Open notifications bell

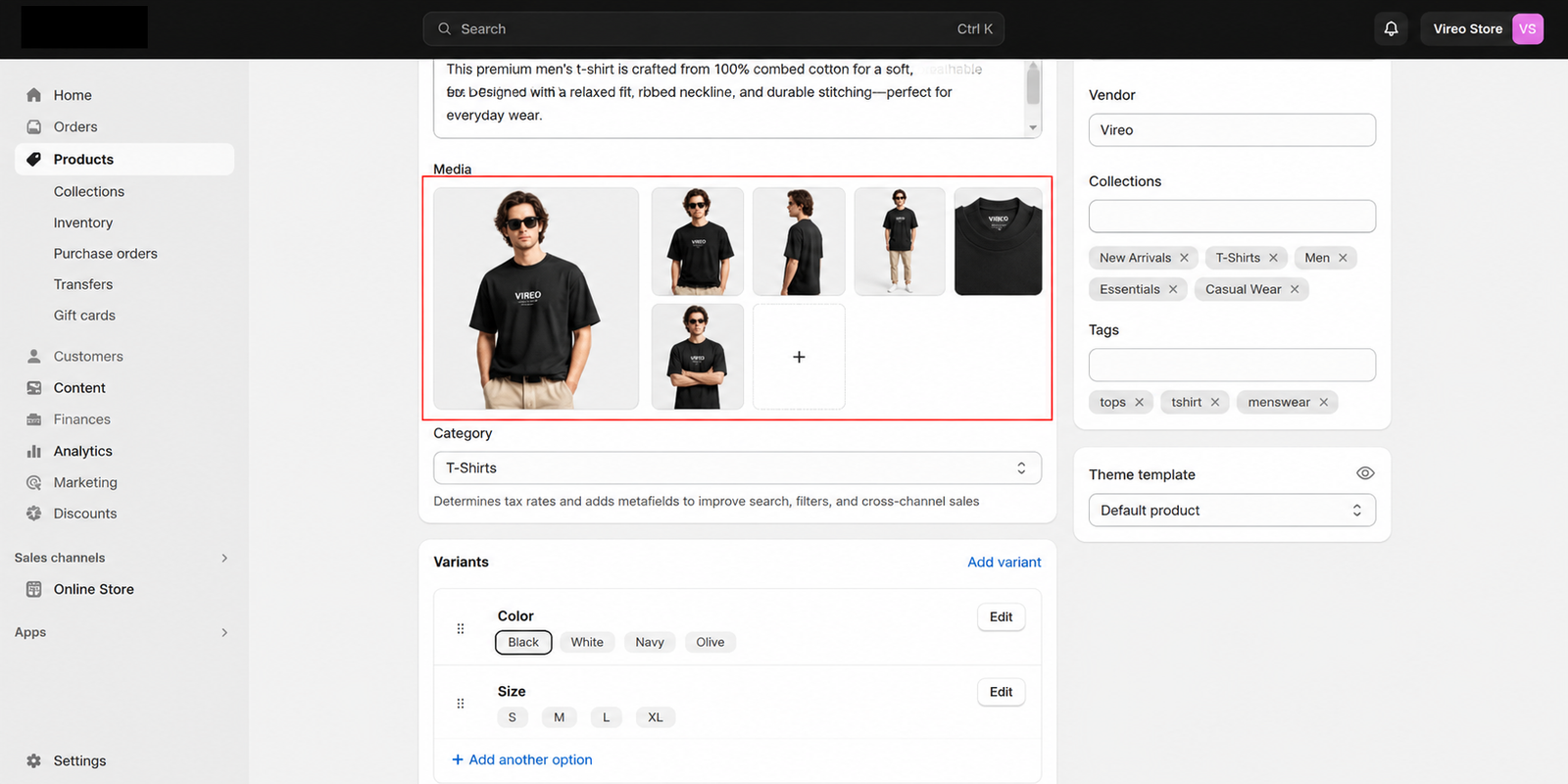point(1391,28)
